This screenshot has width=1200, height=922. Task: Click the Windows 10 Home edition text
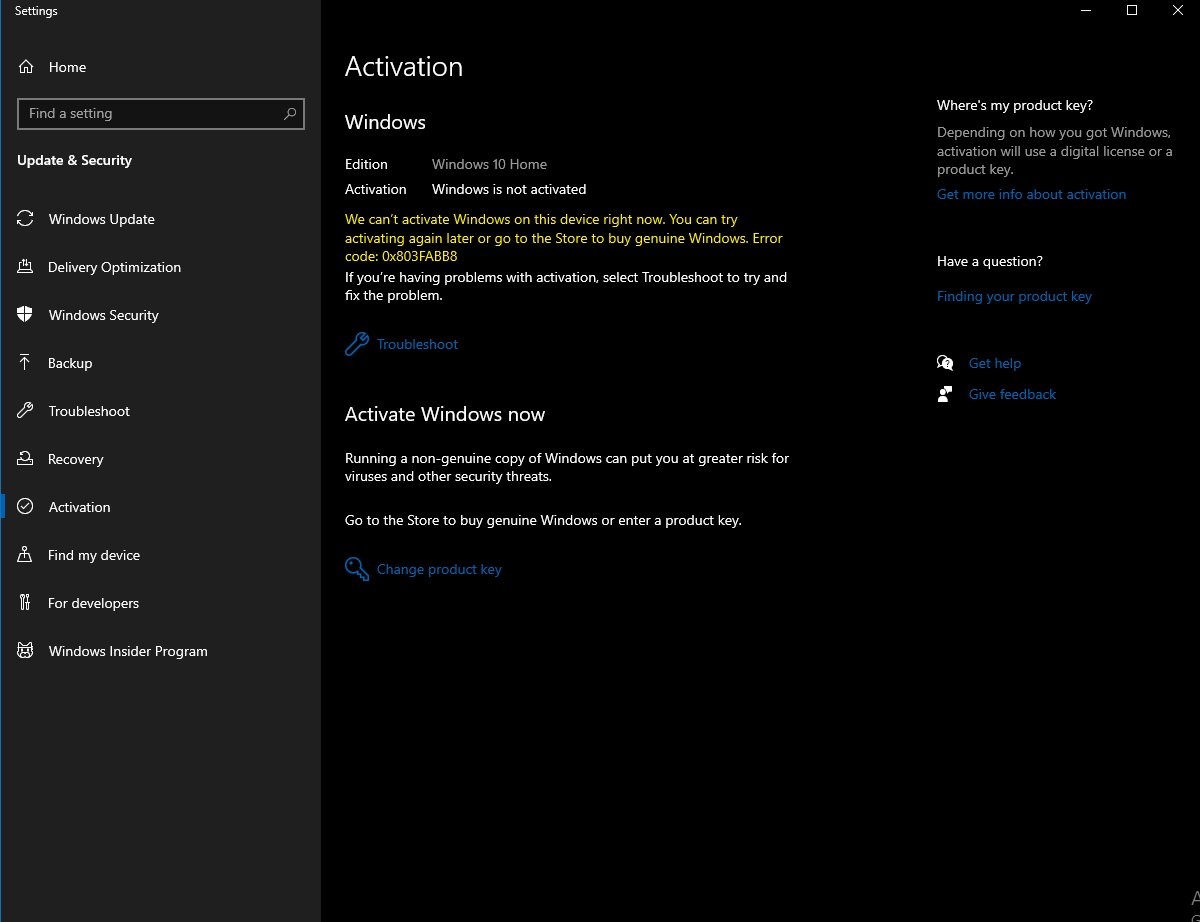[489, 164]
